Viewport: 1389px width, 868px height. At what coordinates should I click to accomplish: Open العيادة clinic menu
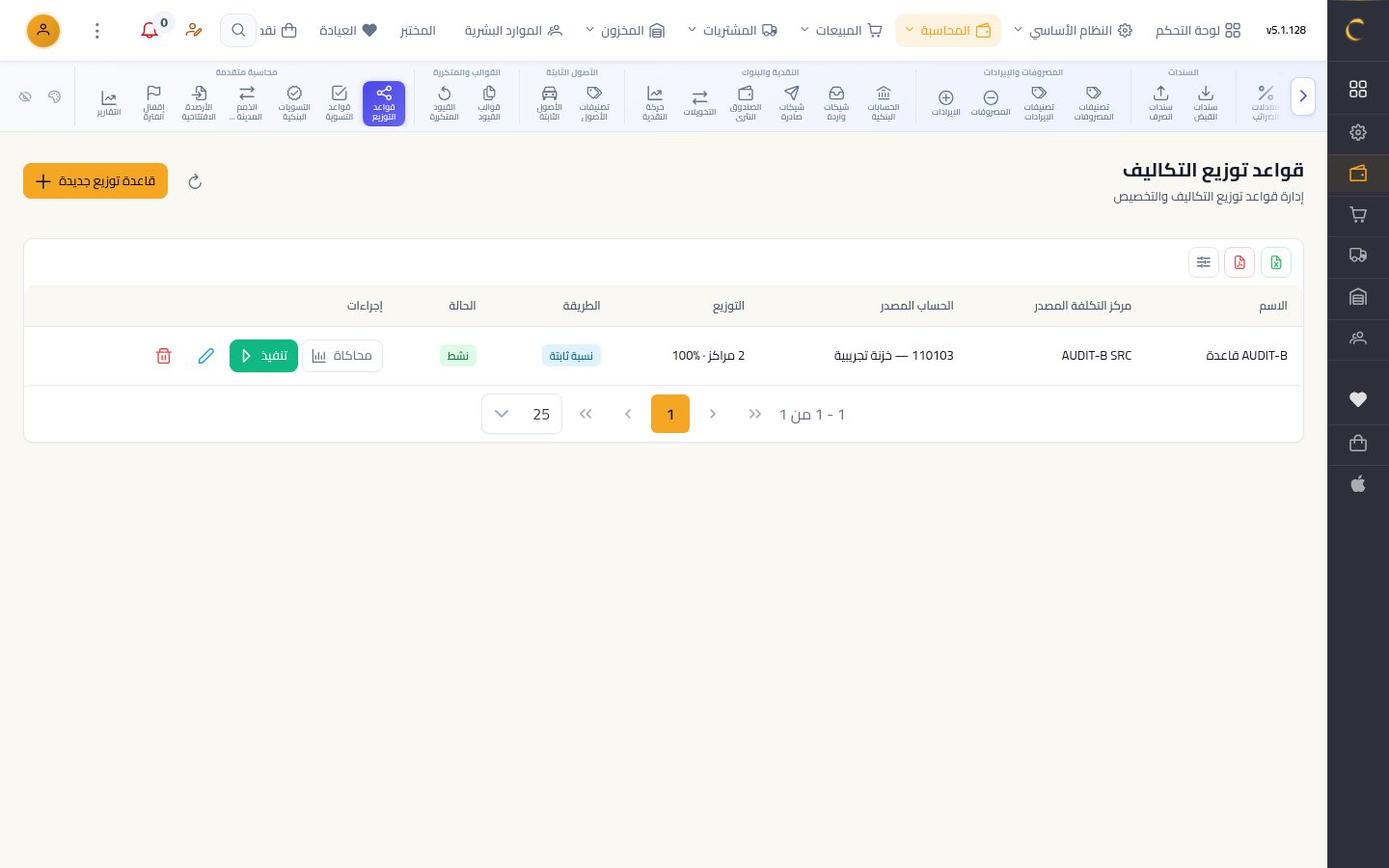click(348, 31)
